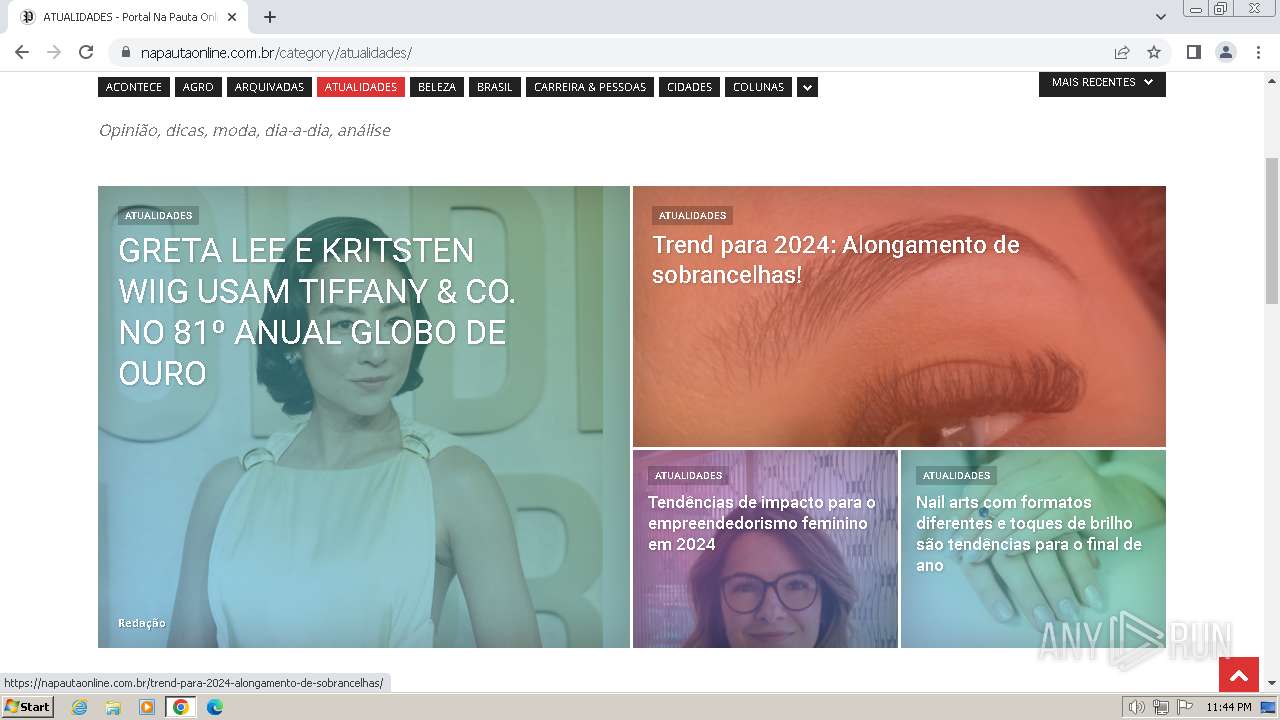Viewport: 1280px width, 720px height.
Task: Open File Explorer from the taskbar
Action: tap(113, 707)
